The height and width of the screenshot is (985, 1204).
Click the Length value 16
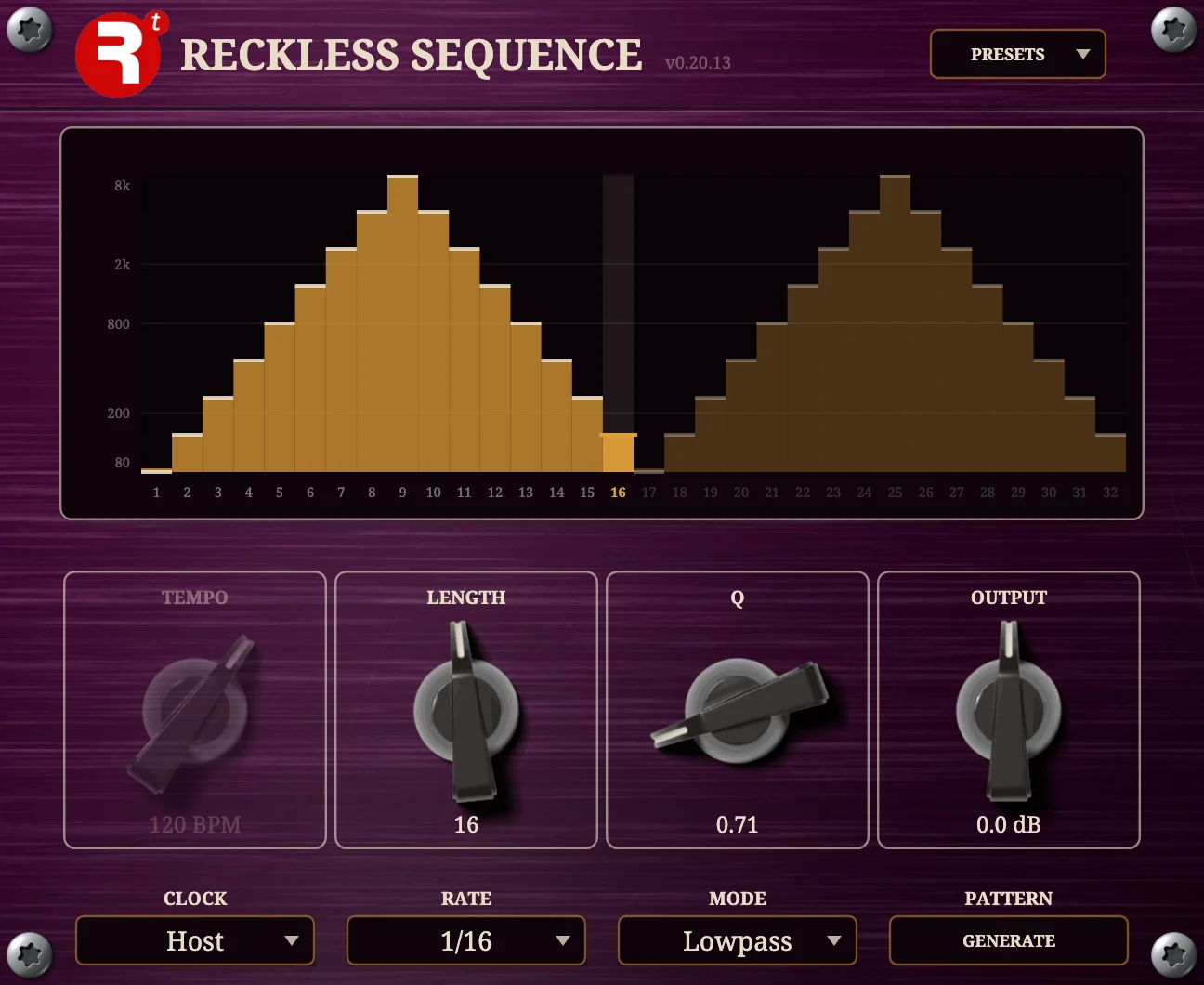pos(466,824)
